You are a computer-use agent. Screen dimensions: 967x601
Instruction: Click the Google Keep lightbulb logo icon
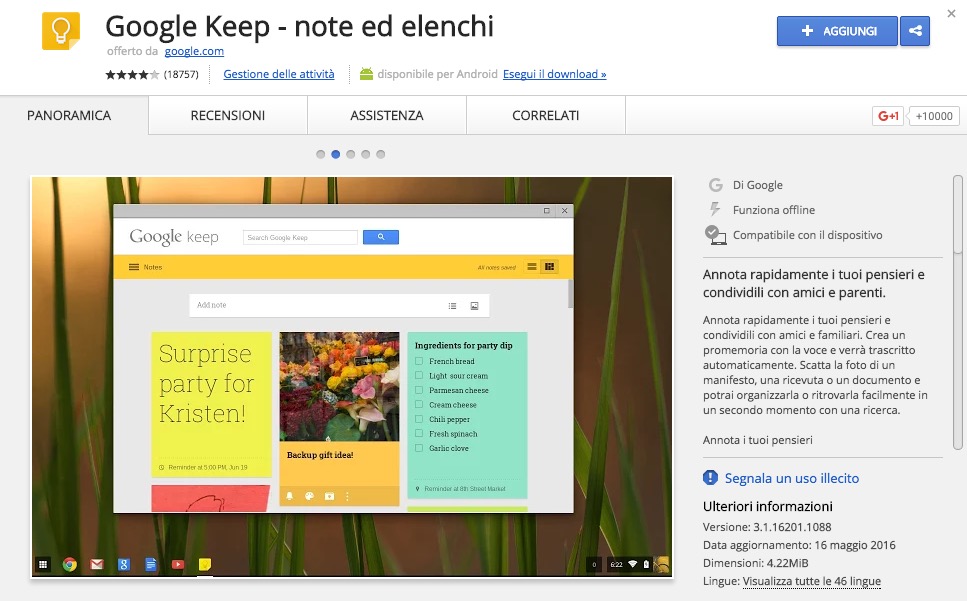pos(61,31)
